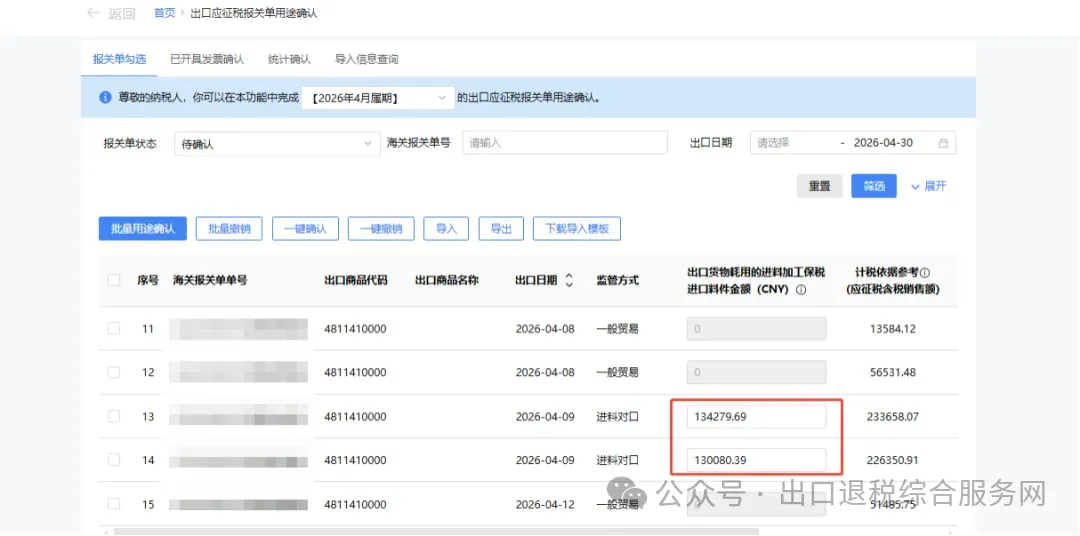Image resolution: width=1080 pixels, height=536 pixels.
Task: Tick the checkbox for row 15
Action: click(x=114, y=504)
